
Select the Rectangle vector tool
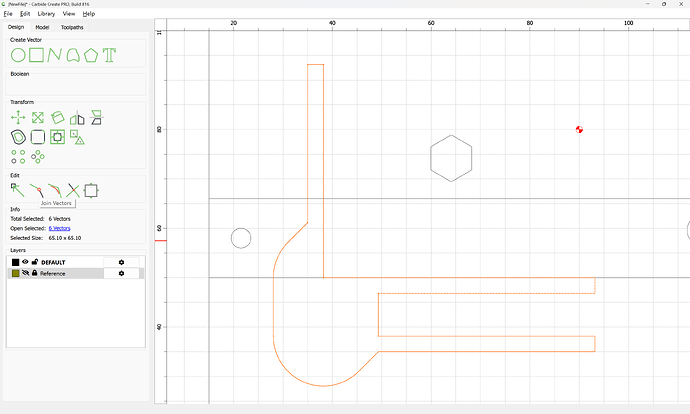[37, 55]
